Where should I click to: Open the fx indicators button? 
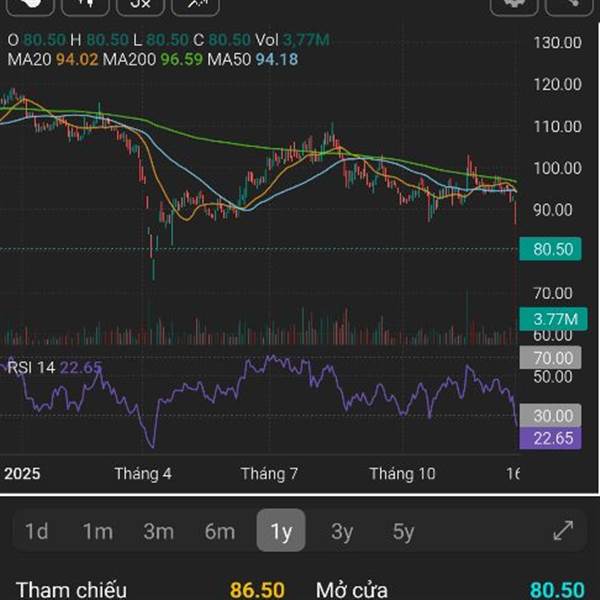pyautogui.click(x=140, y=5)
